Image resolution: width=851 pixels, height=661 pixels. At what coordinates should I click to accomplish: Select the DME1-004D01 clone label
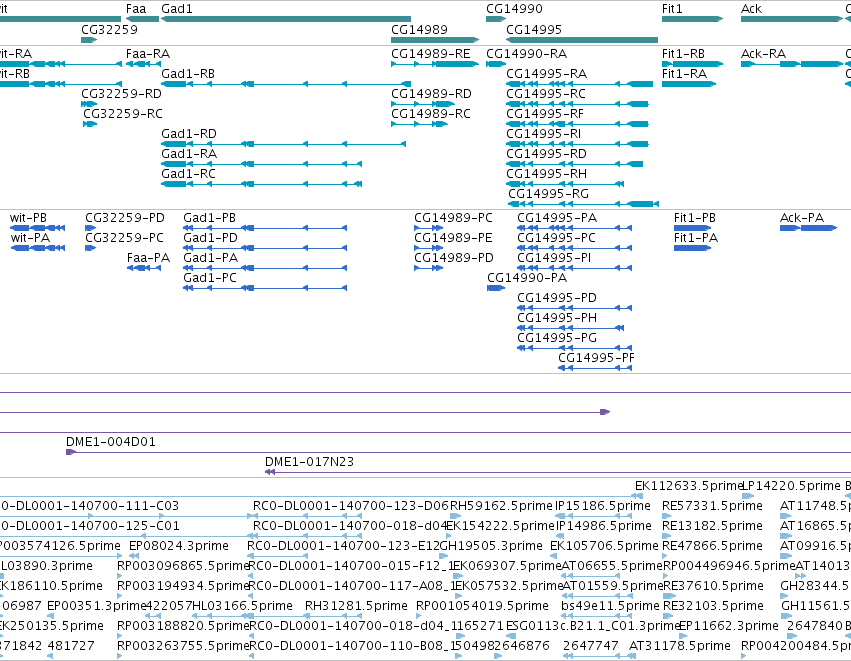coord(111,442)
